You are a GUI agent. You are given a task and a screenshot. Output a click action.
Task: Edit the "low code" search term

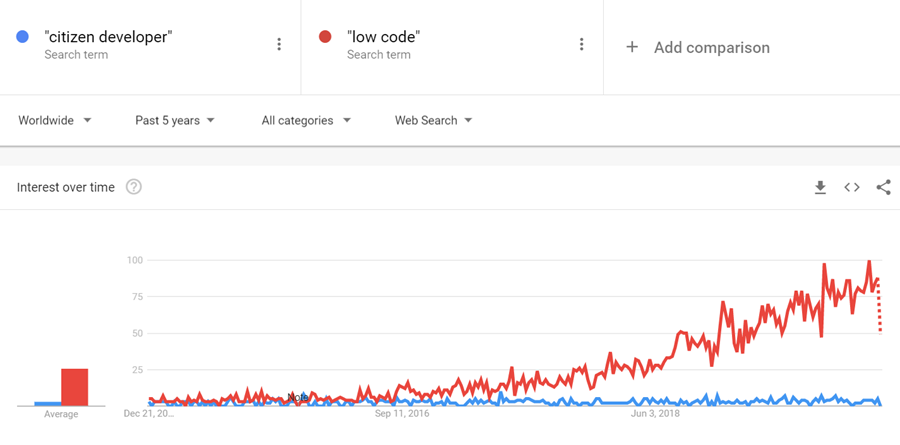[383, 37]
